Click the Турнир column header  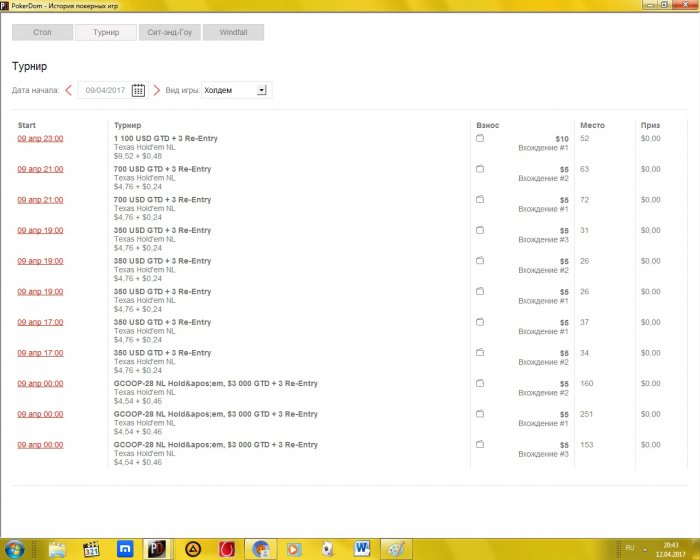pyautogui.click(x=127, y=125)
